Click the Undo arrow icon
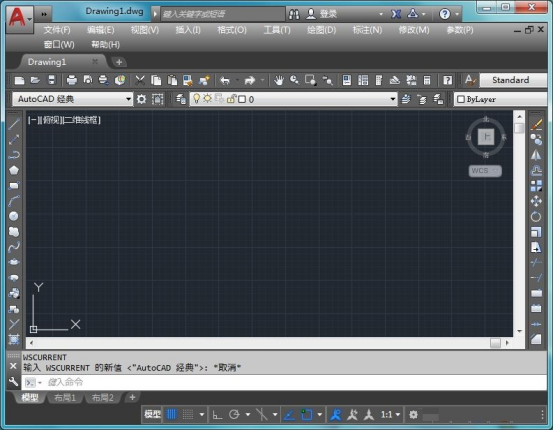The height and width of the screenshot is (430, 553). click(225, 81)
